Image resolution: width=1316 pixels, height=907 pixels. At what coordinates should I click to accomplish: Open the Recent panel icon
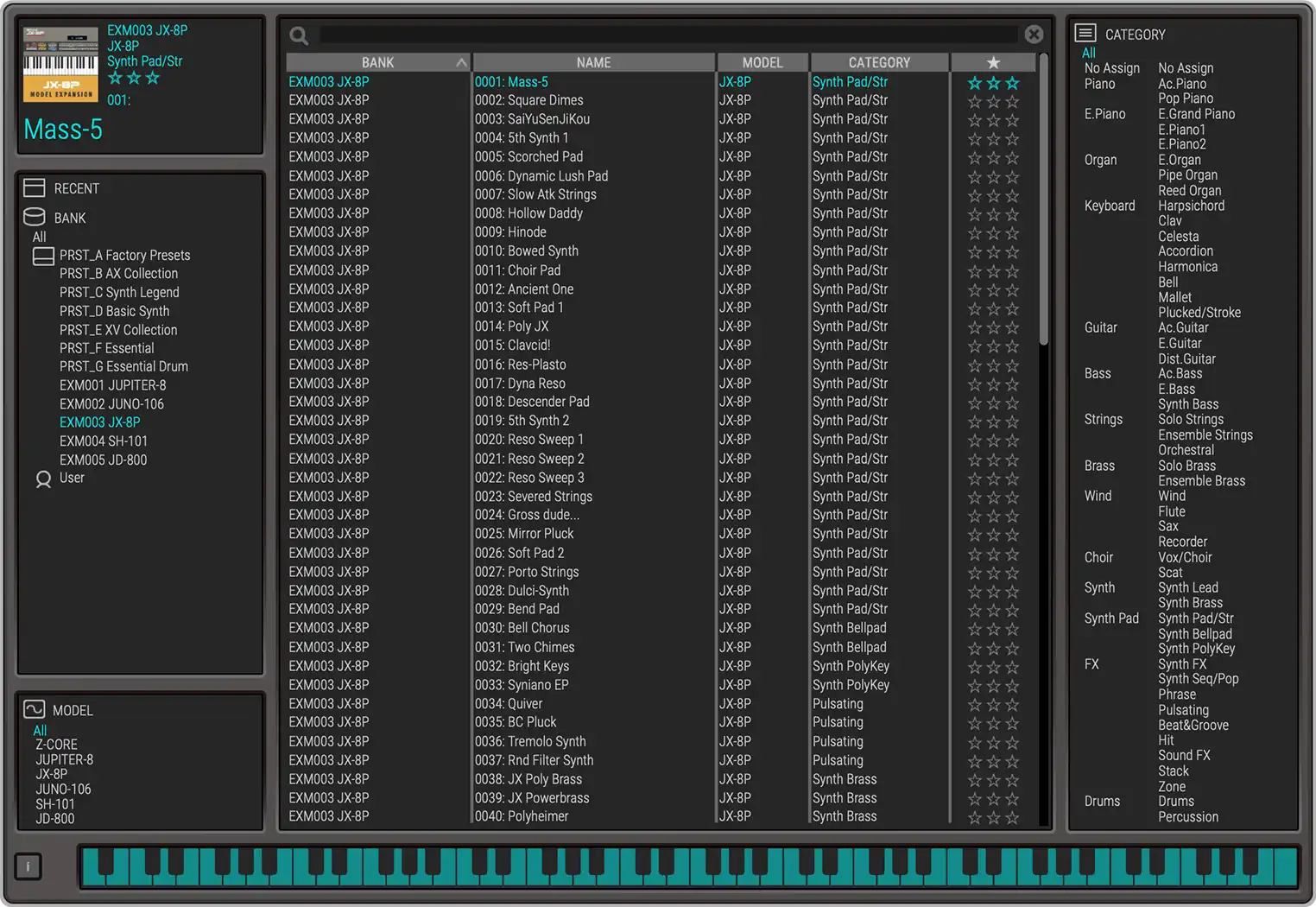35,188
